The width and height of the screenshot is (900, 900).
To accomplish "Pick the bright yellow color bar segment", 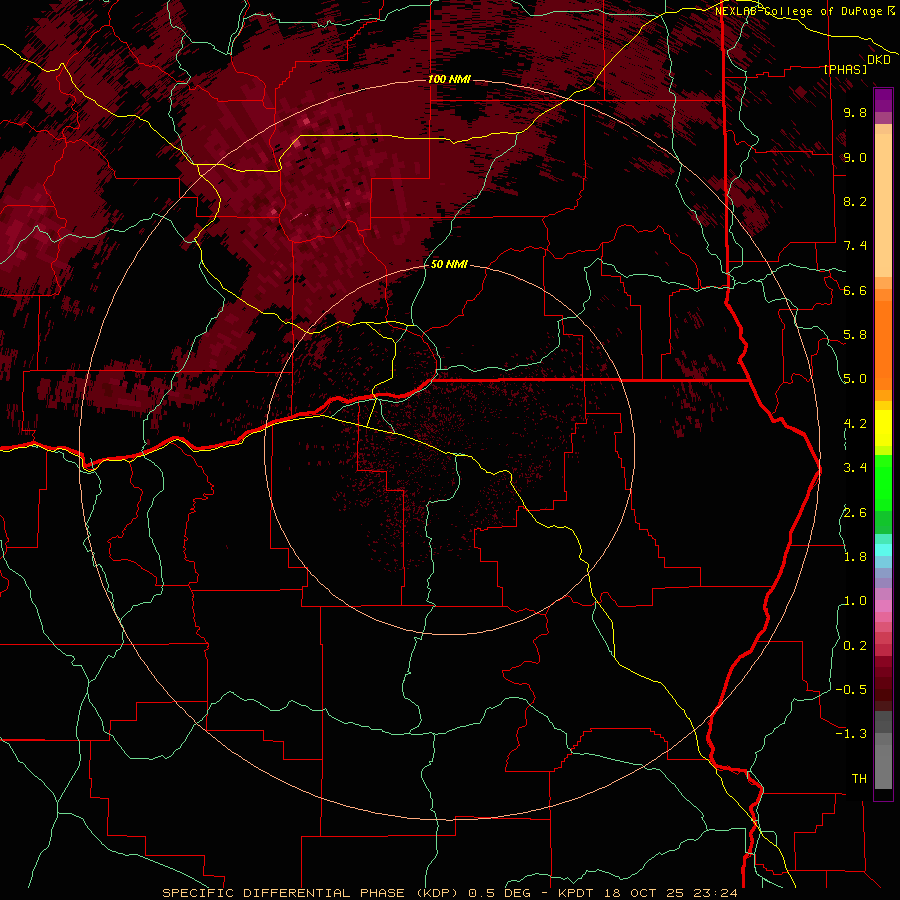I will point(883,428).
